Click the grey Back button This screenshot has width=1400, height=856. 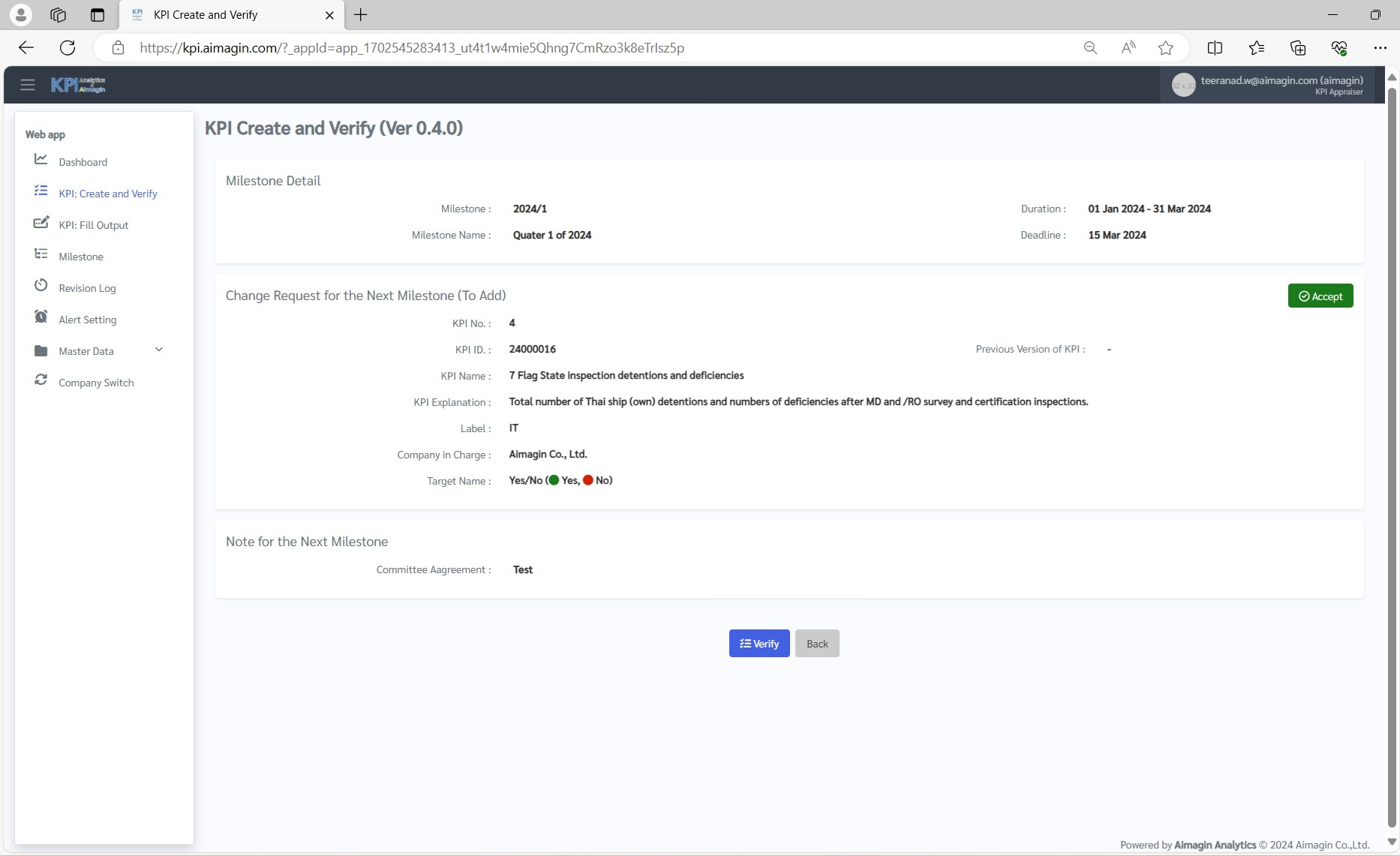817,644
